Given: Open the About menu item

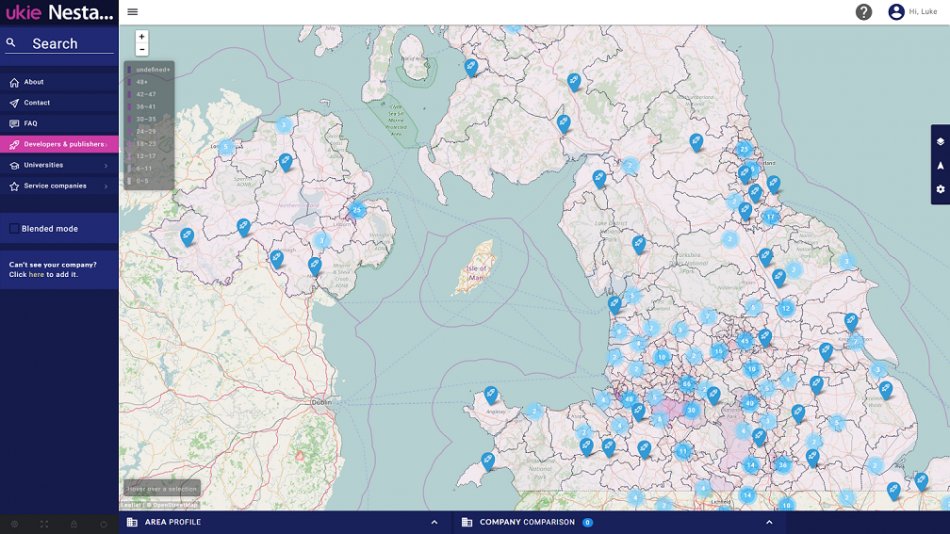Looking at the screenshot, I should [x=59, y=82].
